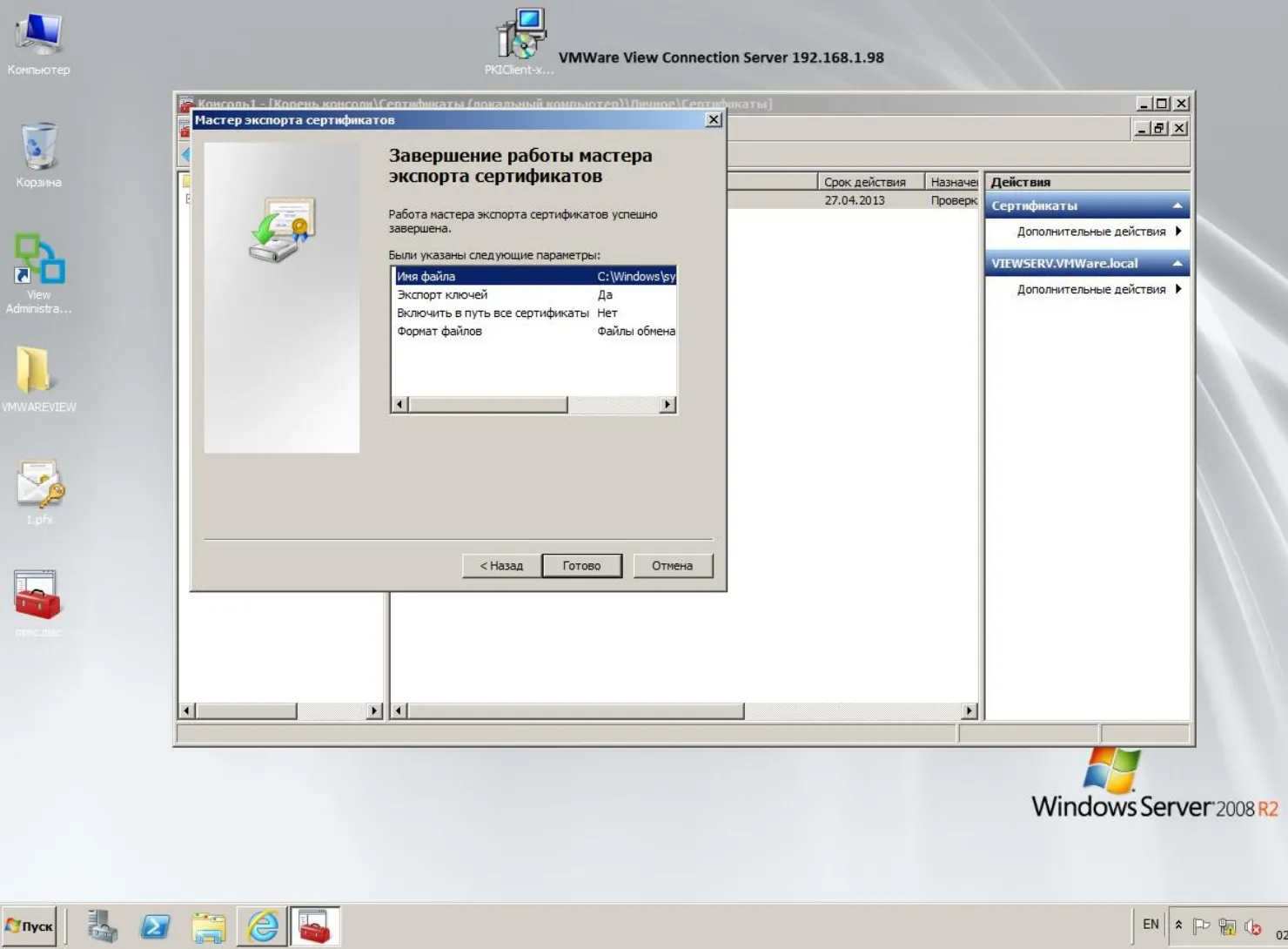This screenshot has width=1288, height=949.
Task: Select the mmc.msc desktop icon
Action: 37,602
